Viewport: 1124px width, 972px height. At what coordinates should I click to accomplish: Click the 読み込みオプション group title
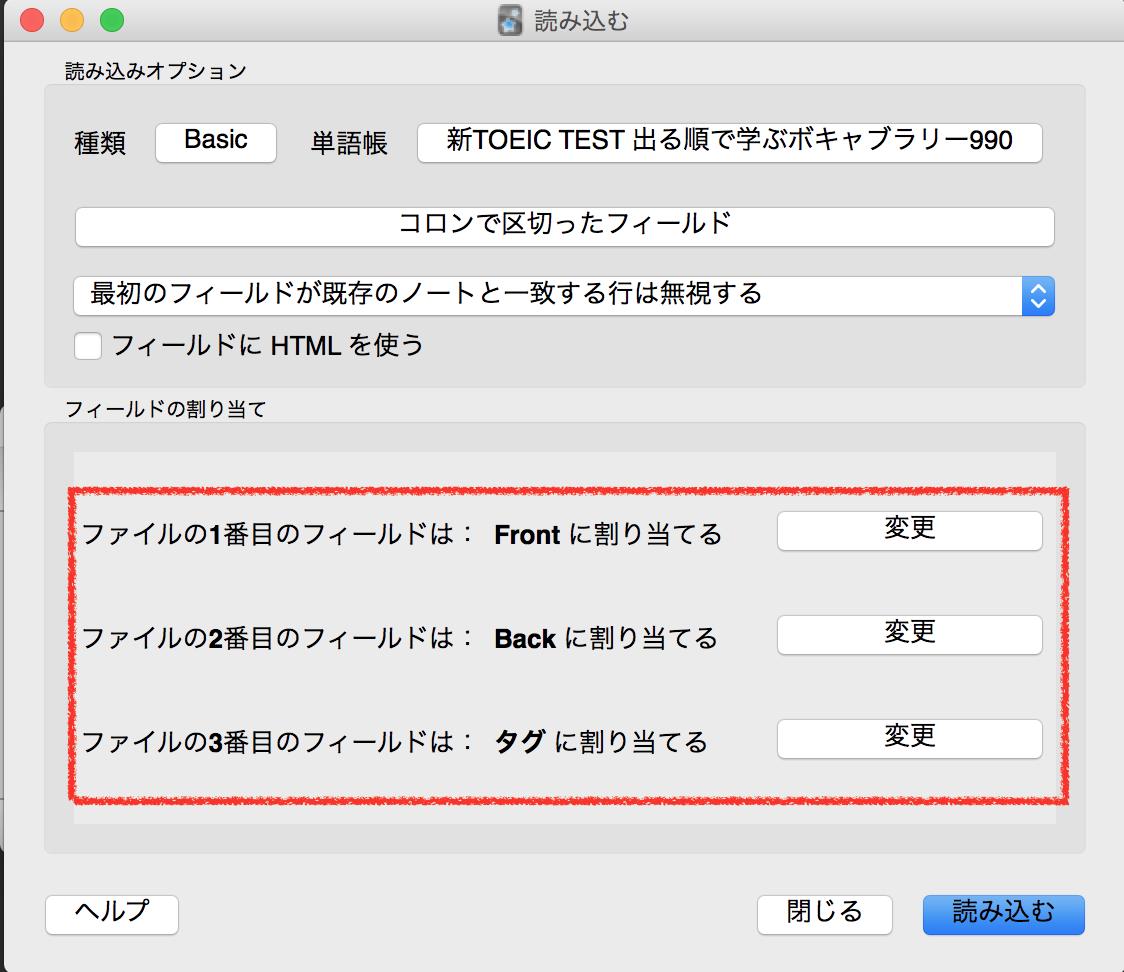click(156, 71)
